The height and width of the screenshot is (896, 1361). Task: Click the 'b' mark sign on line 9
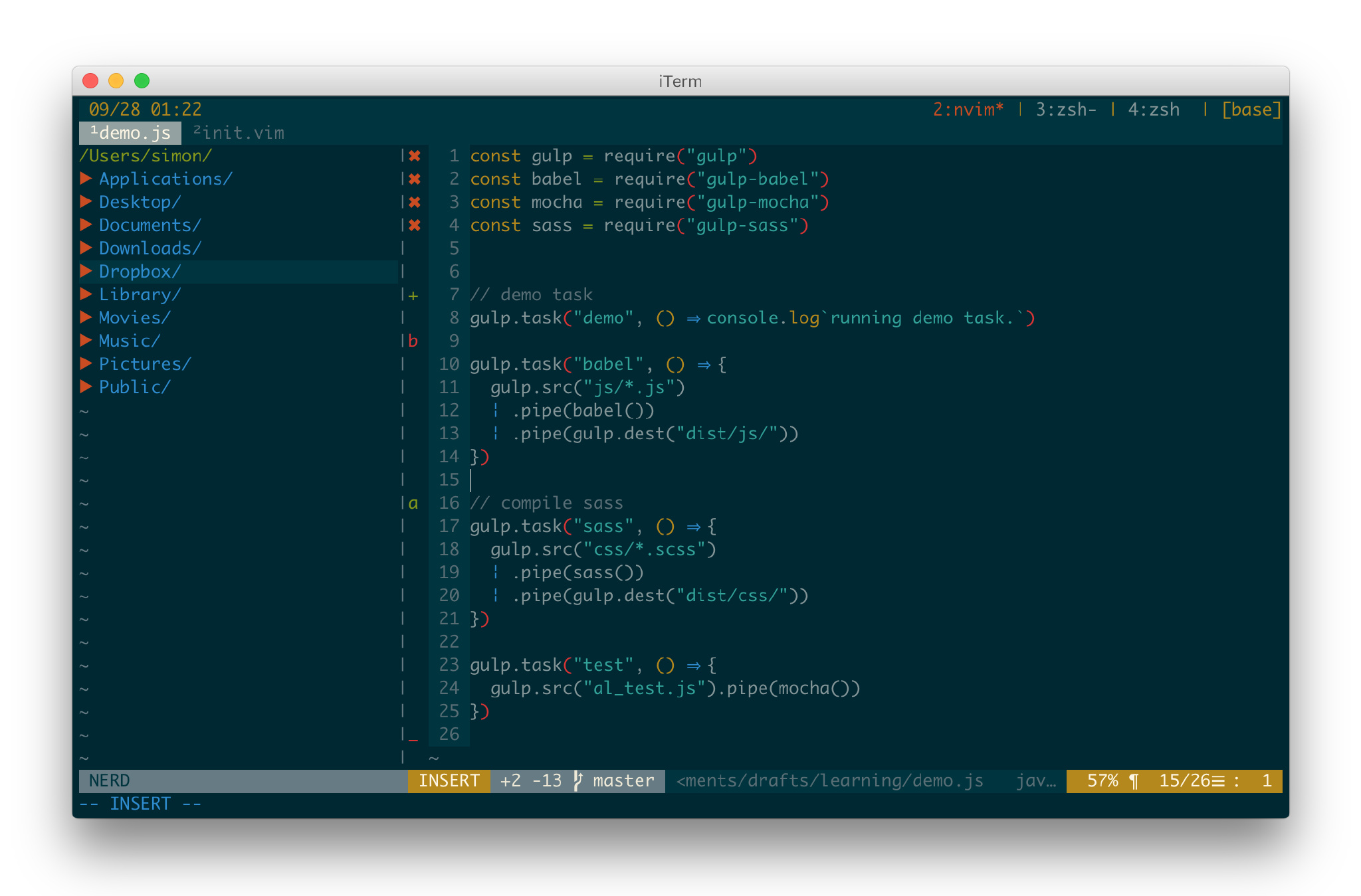point(413,341)
